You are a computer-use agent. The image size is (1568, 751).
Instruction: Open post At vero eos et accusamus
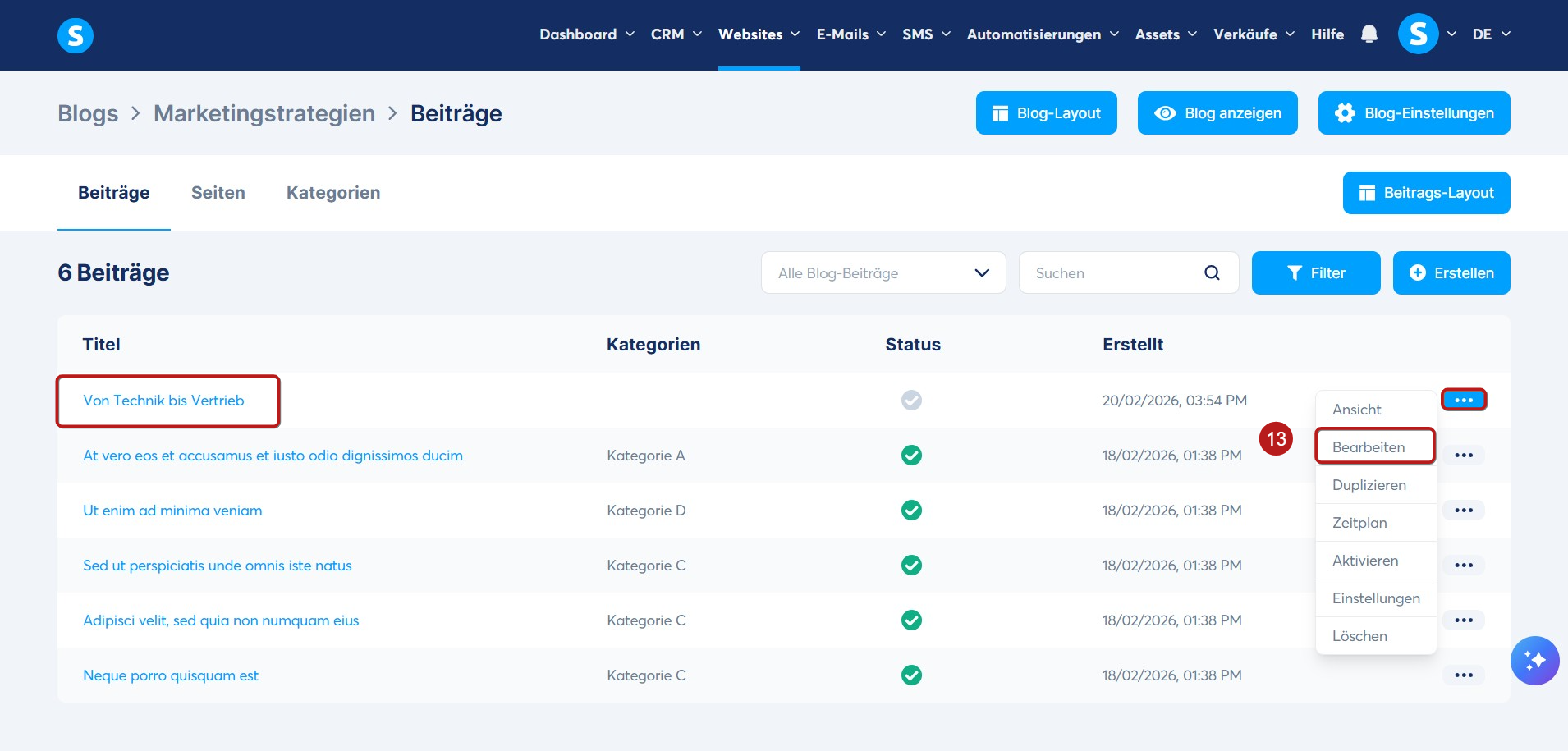(x=273, y=456)
